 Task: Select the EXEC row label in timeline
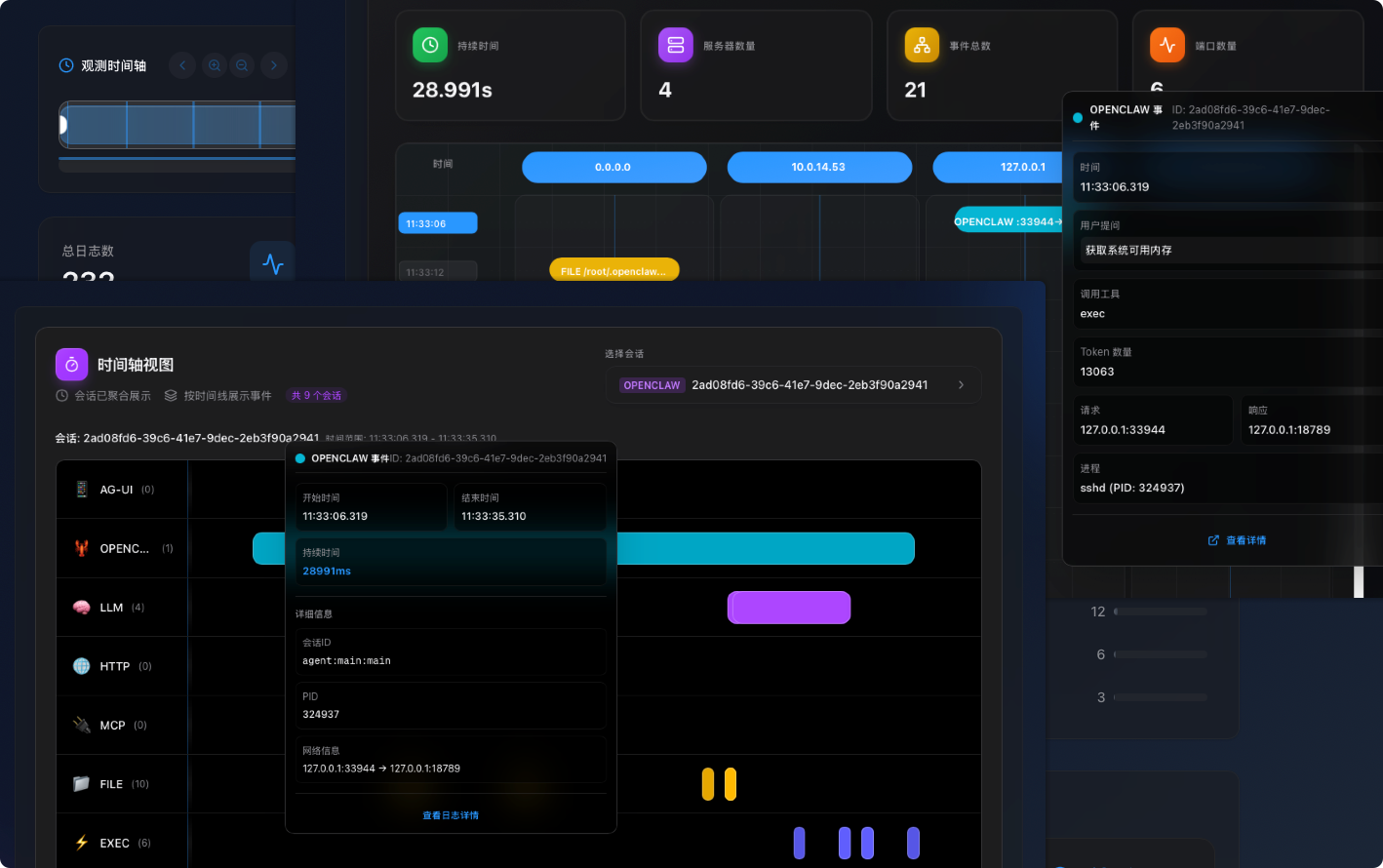115,843
